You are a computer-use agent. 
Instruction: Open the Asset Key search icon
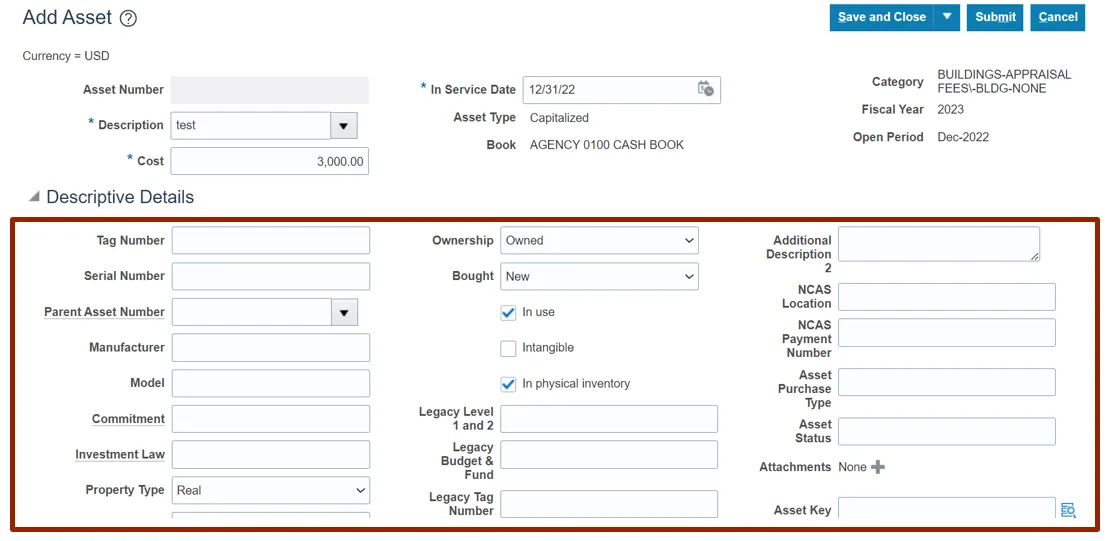pyautogui.click(x=1068, y=510)
